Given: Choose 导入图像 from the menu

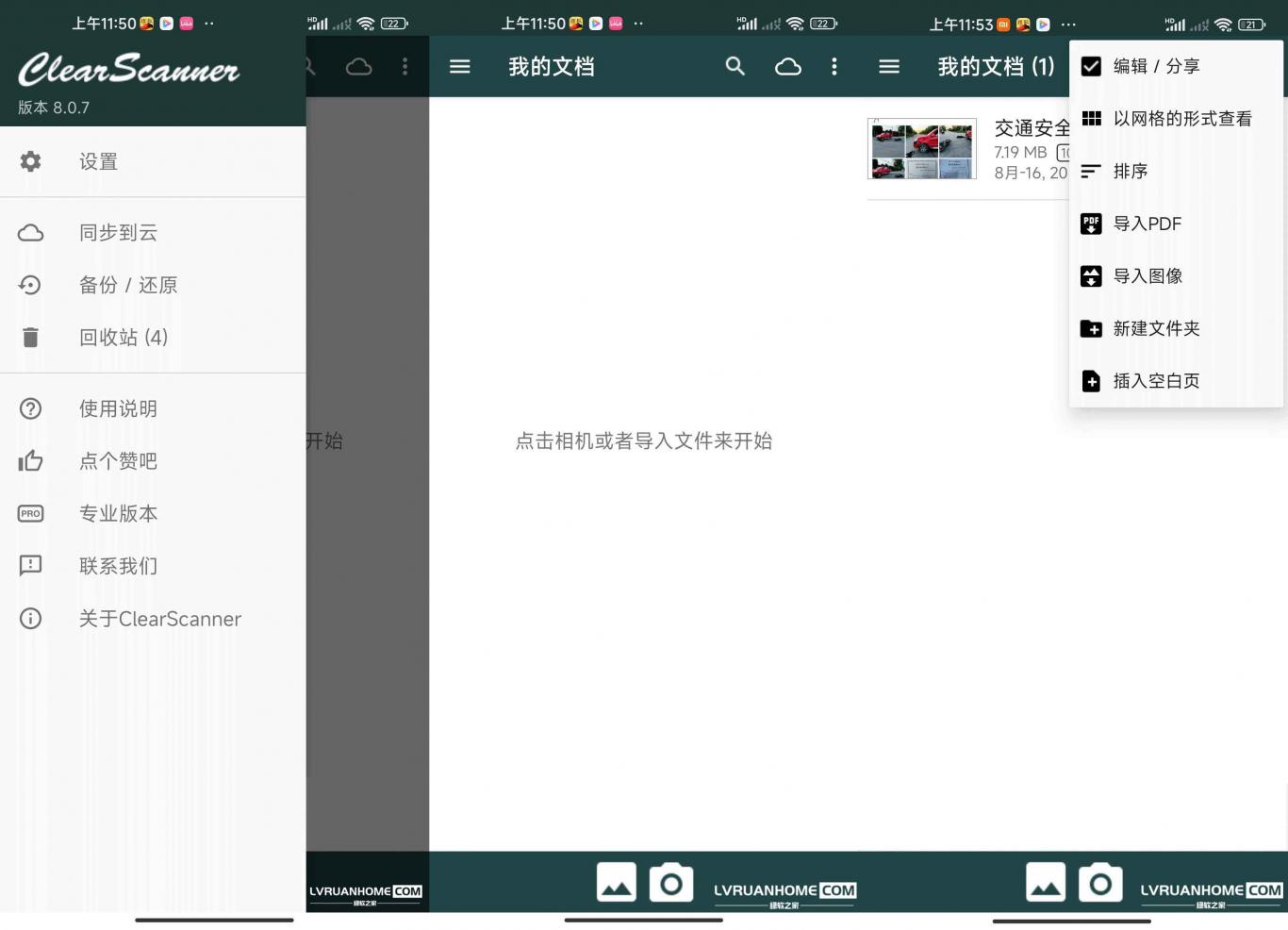Looking at the screenshot, I should 1148,275.
